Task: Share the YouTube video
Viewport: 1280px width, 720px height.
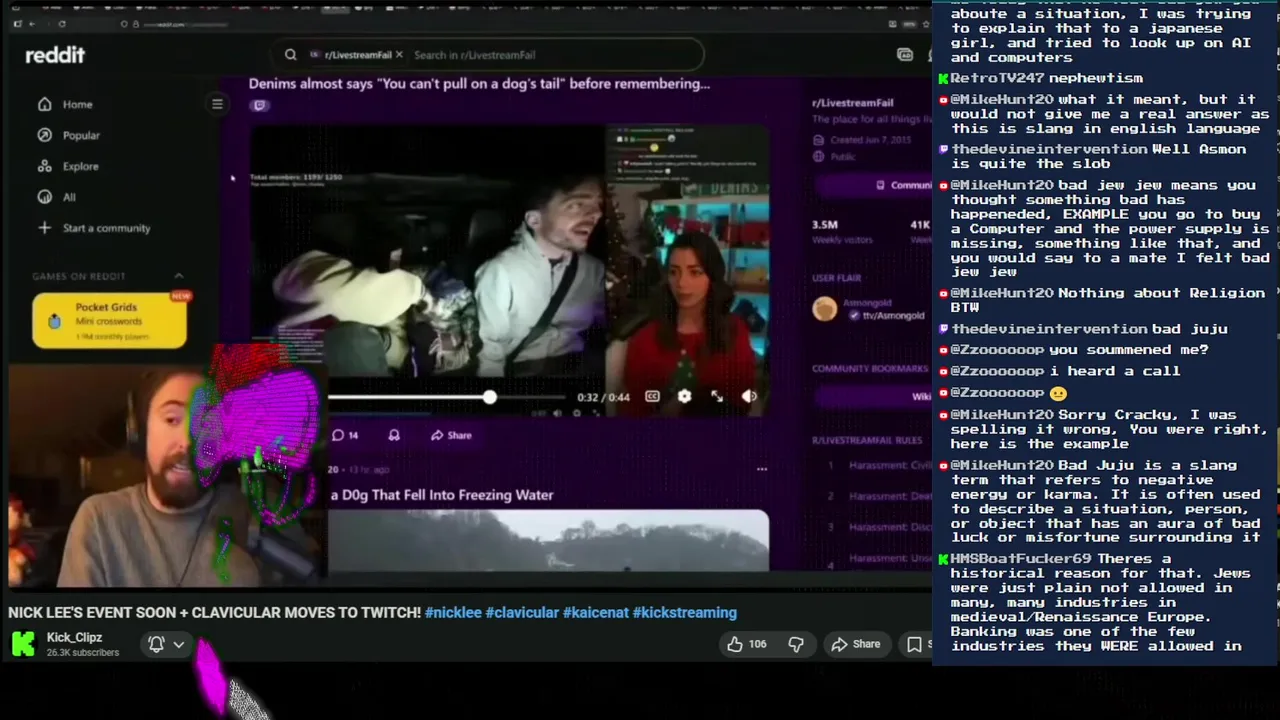Action: click(856, 644)
